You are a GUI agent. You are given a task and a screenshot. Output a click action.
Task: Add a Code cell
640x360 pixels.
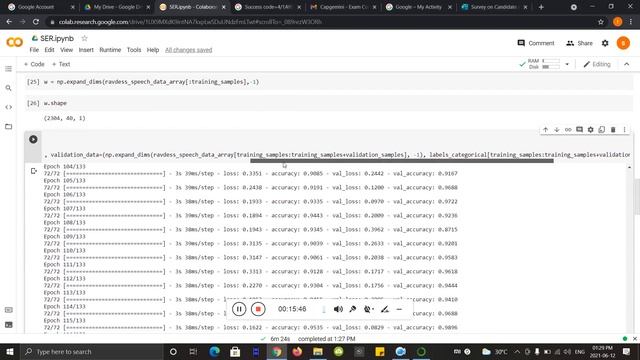pyautogui.click(x=34, y=64)
